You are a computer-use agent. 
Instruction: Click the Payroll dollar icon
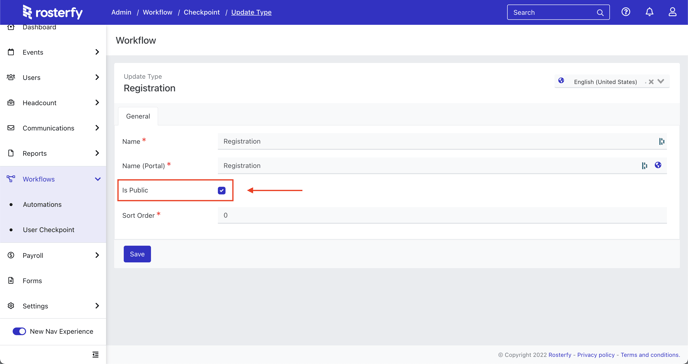click(11, 255)
